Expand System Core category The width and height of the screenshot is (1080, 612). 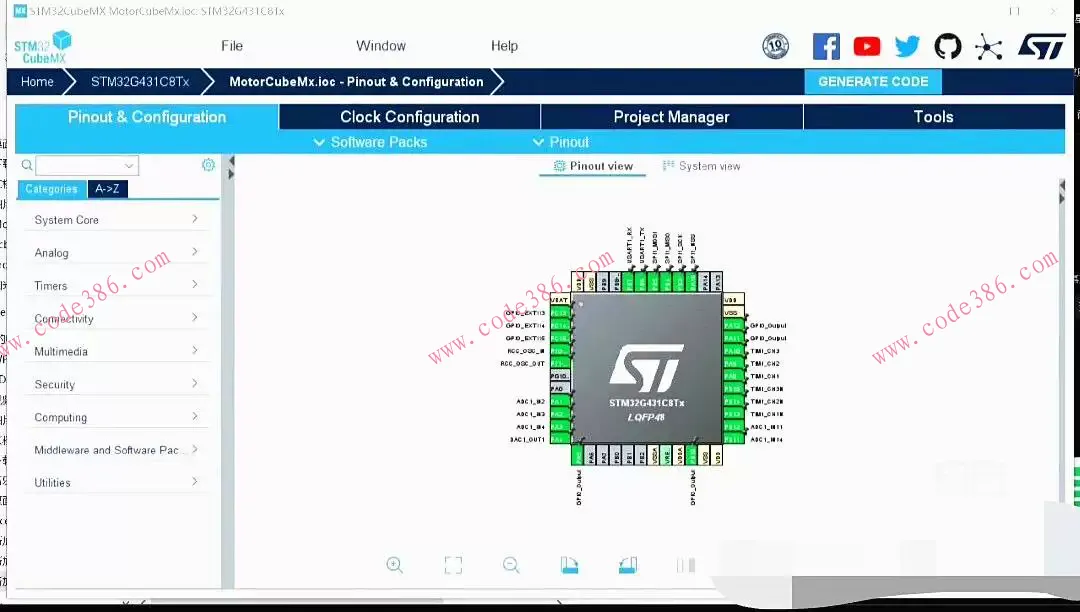116,220
